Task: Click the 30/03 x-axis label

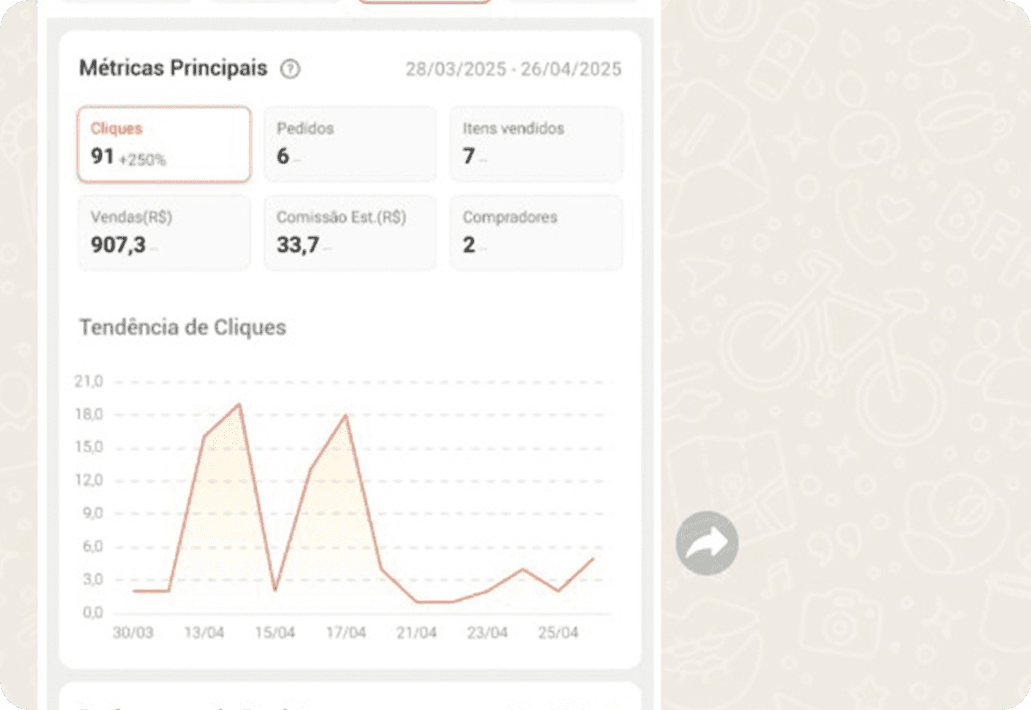Action: pos(133,633)
